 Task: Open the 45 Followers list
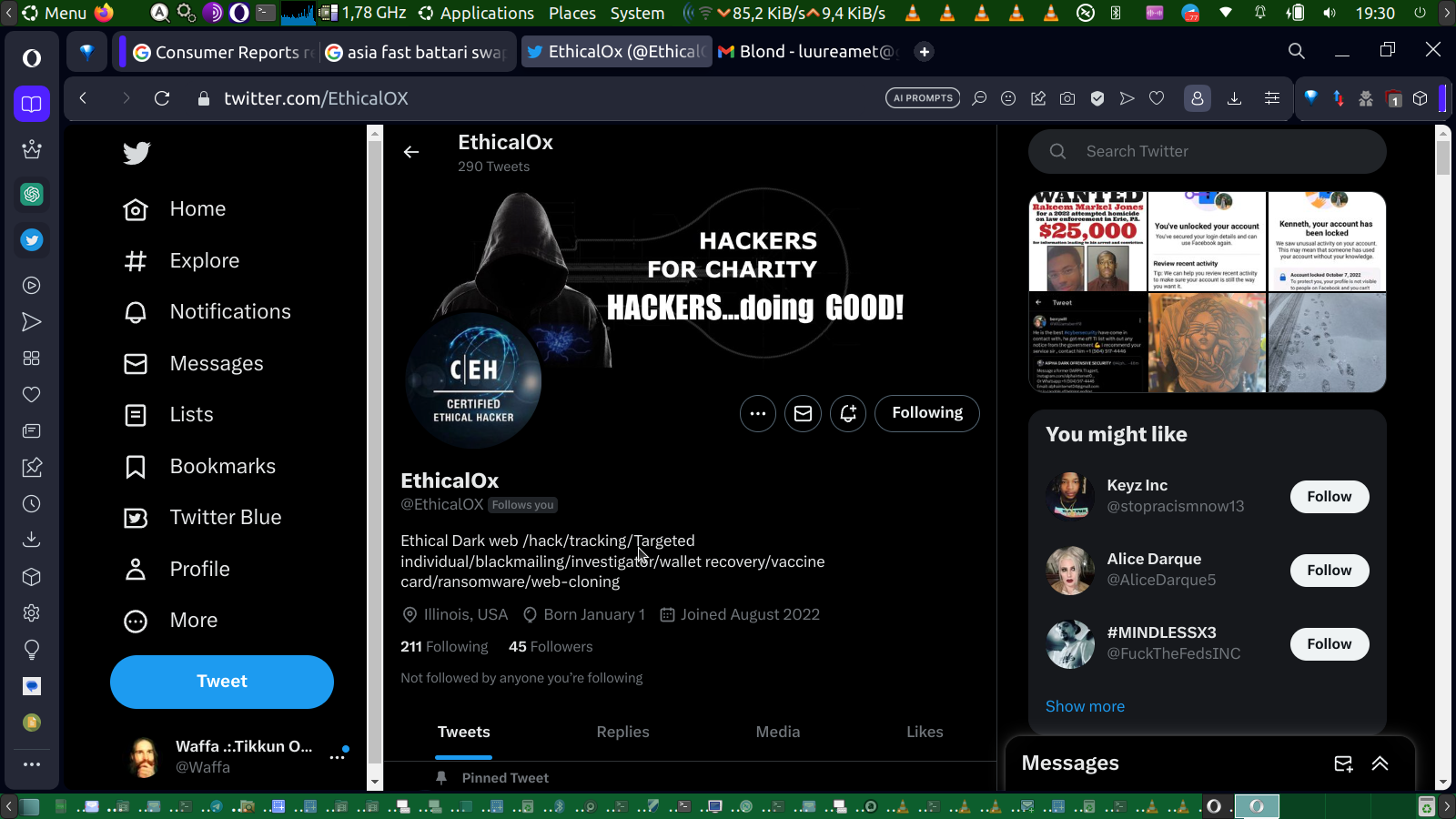[x=551, y=647]
